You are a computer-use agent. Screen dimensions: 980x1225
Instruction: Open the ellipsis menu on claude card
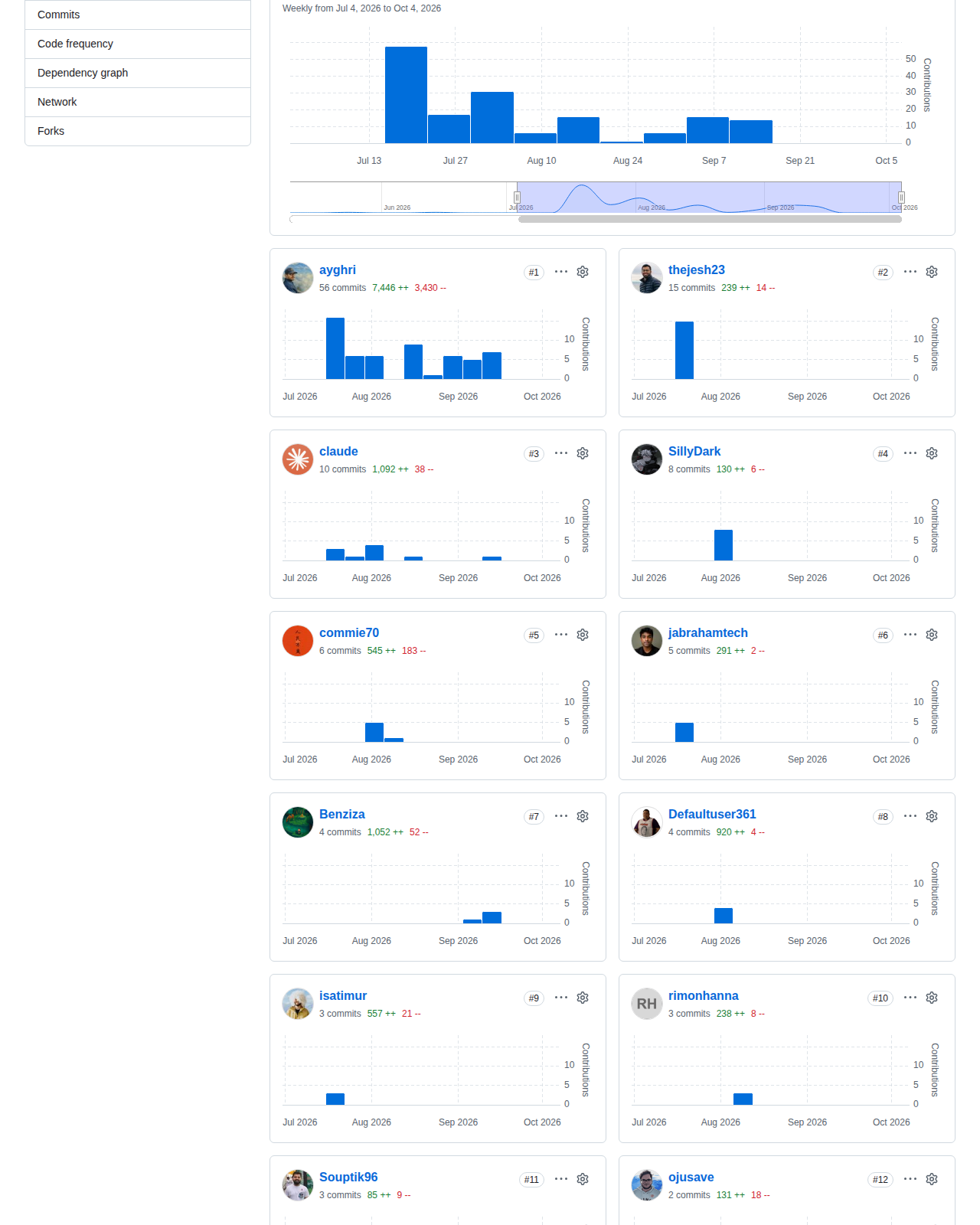pos(561,453)
